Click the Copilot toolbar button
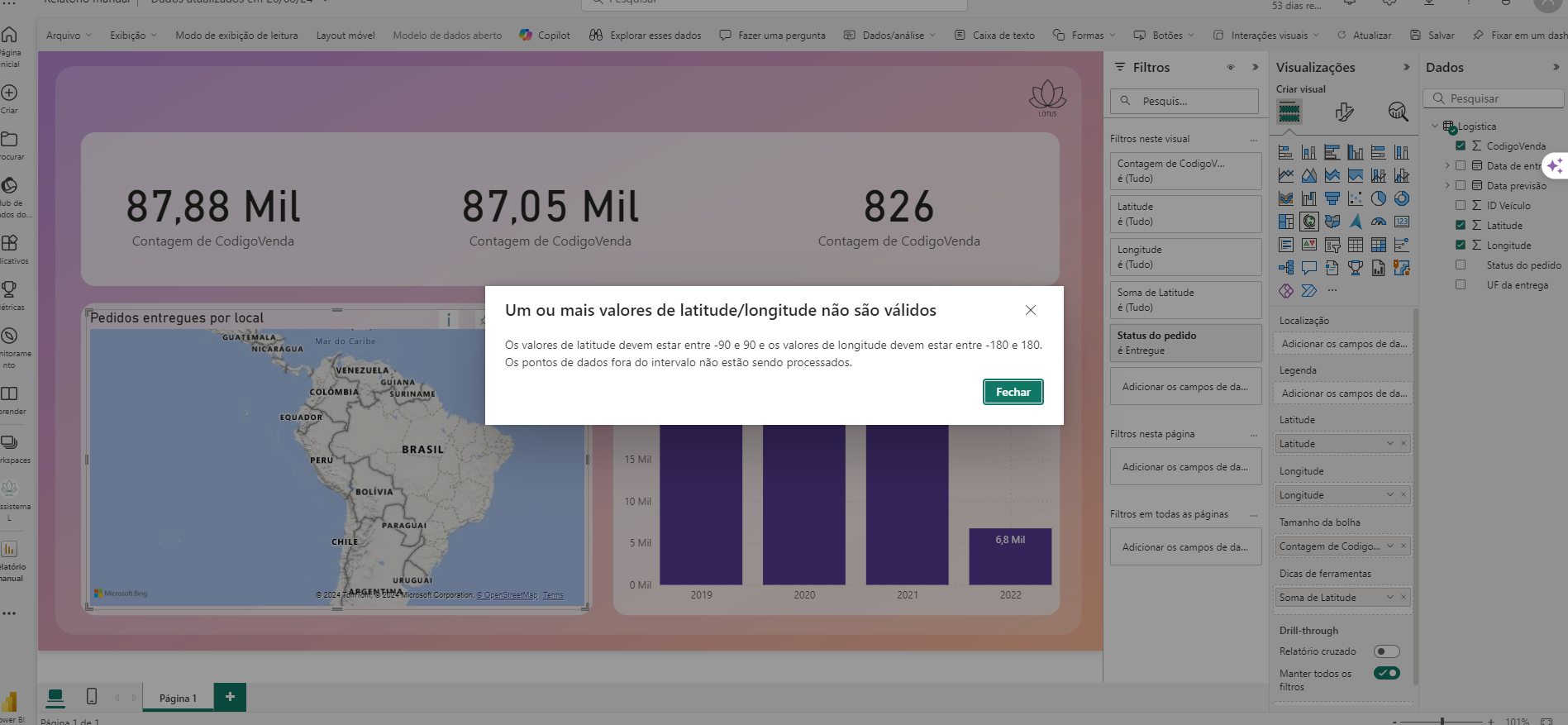This screenshot has width=1568, height=725. coord(545,36)
